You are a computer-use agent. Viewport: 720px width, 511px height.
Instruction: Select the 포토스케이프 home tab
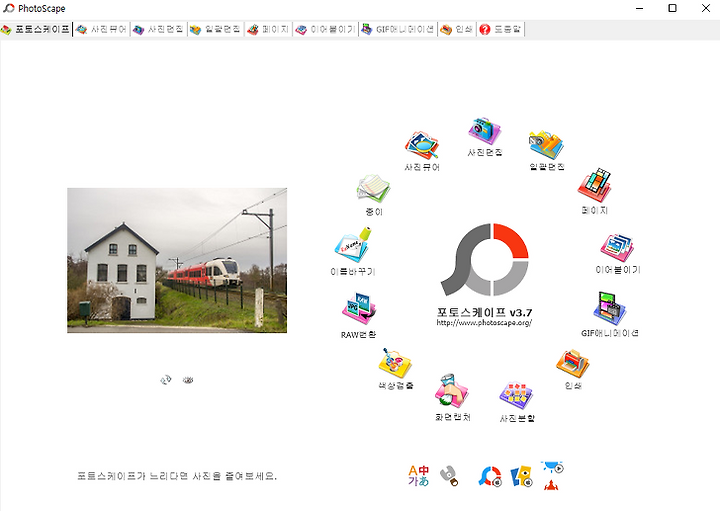click(x=36, y=29)
